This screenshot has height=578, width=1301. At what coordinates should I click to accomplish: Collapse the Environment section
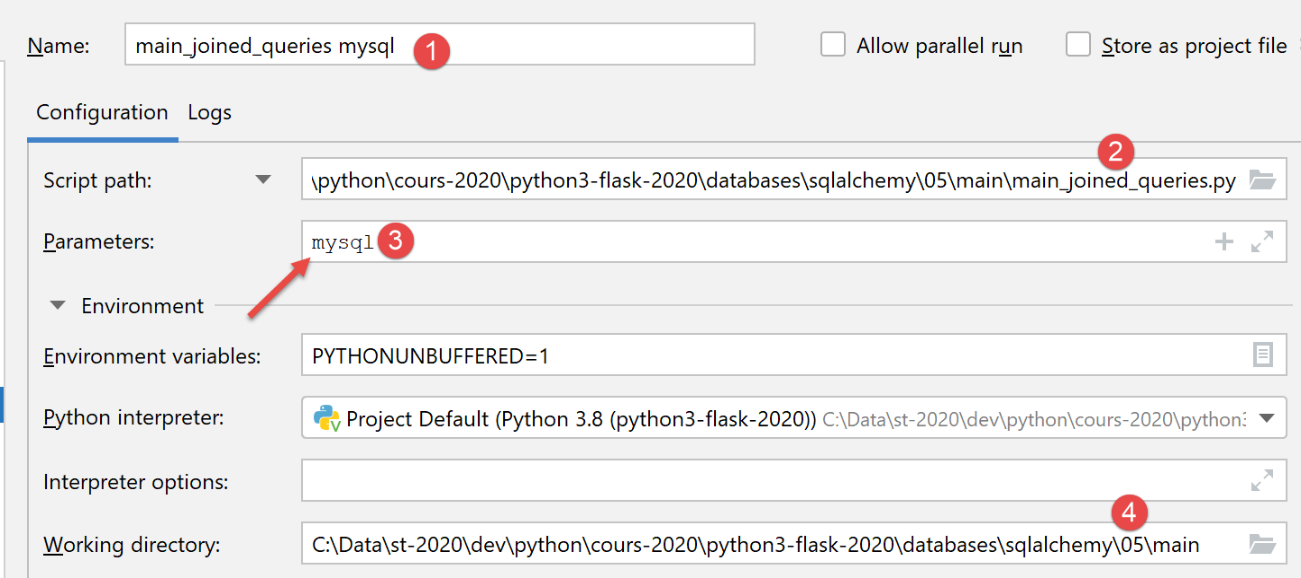click(60, 305)
